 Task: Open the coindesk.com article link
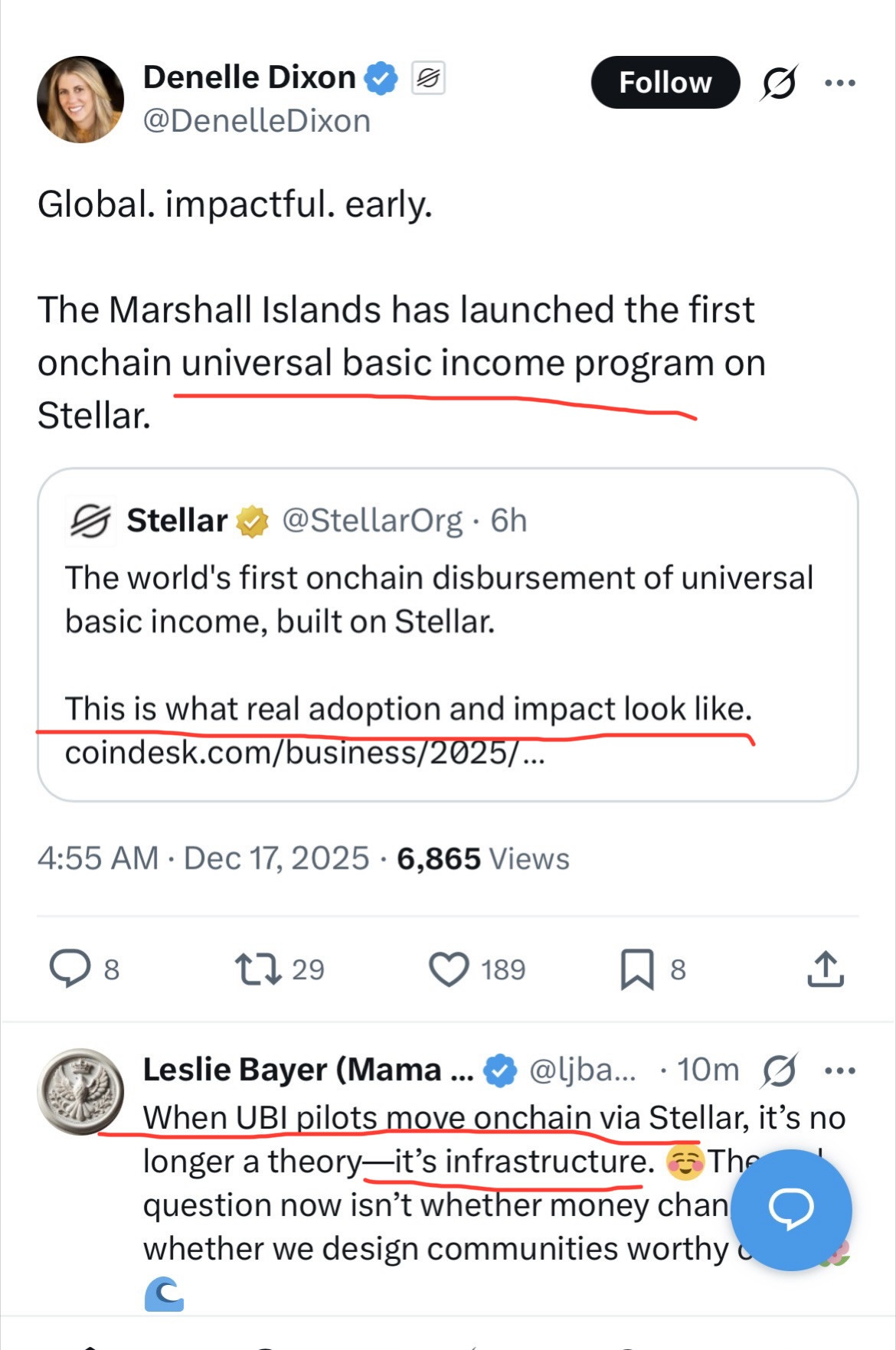[305, 753]
